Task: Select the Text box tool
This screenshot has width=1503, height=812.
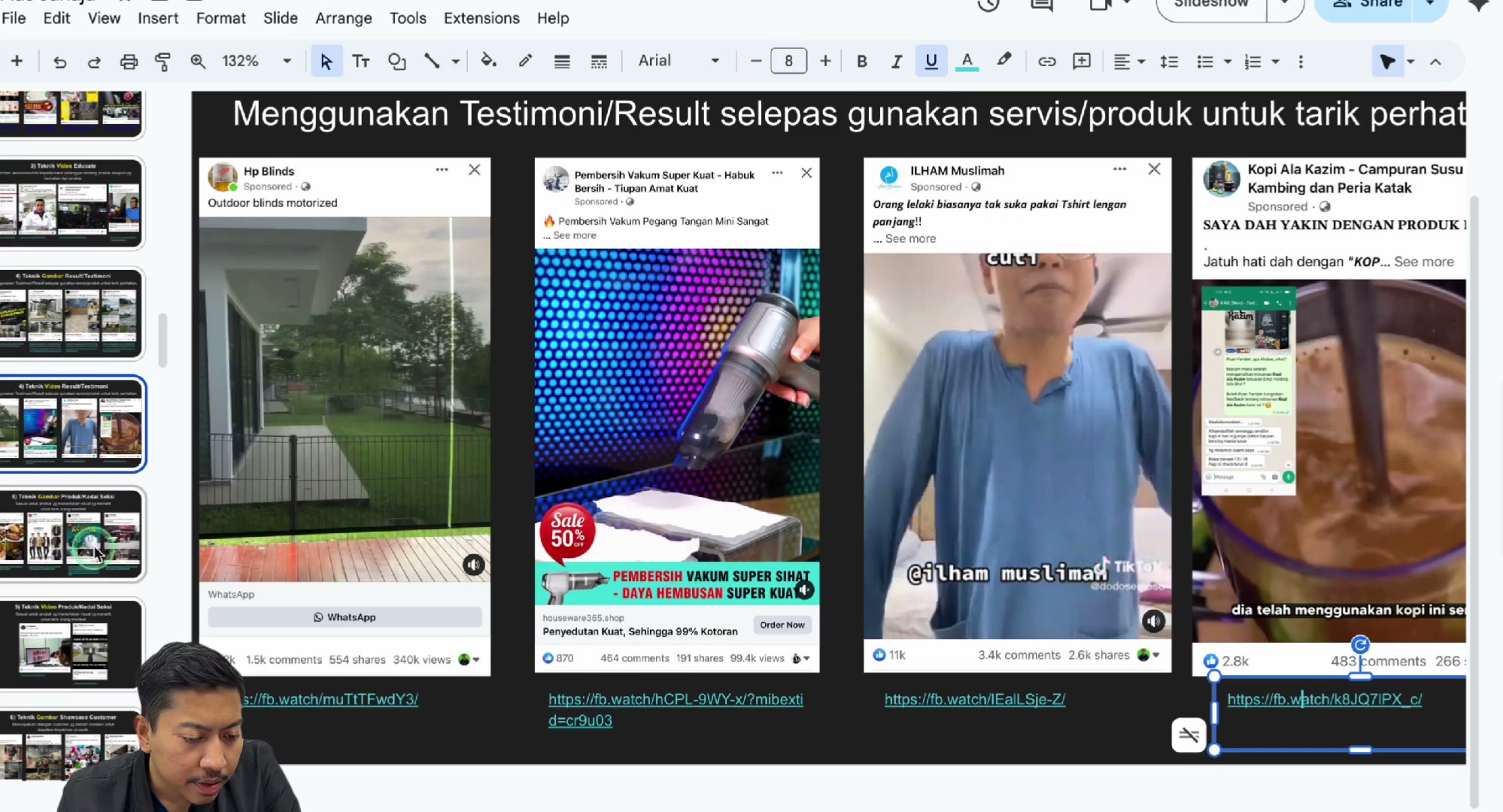Action: [x=361, y=62]
